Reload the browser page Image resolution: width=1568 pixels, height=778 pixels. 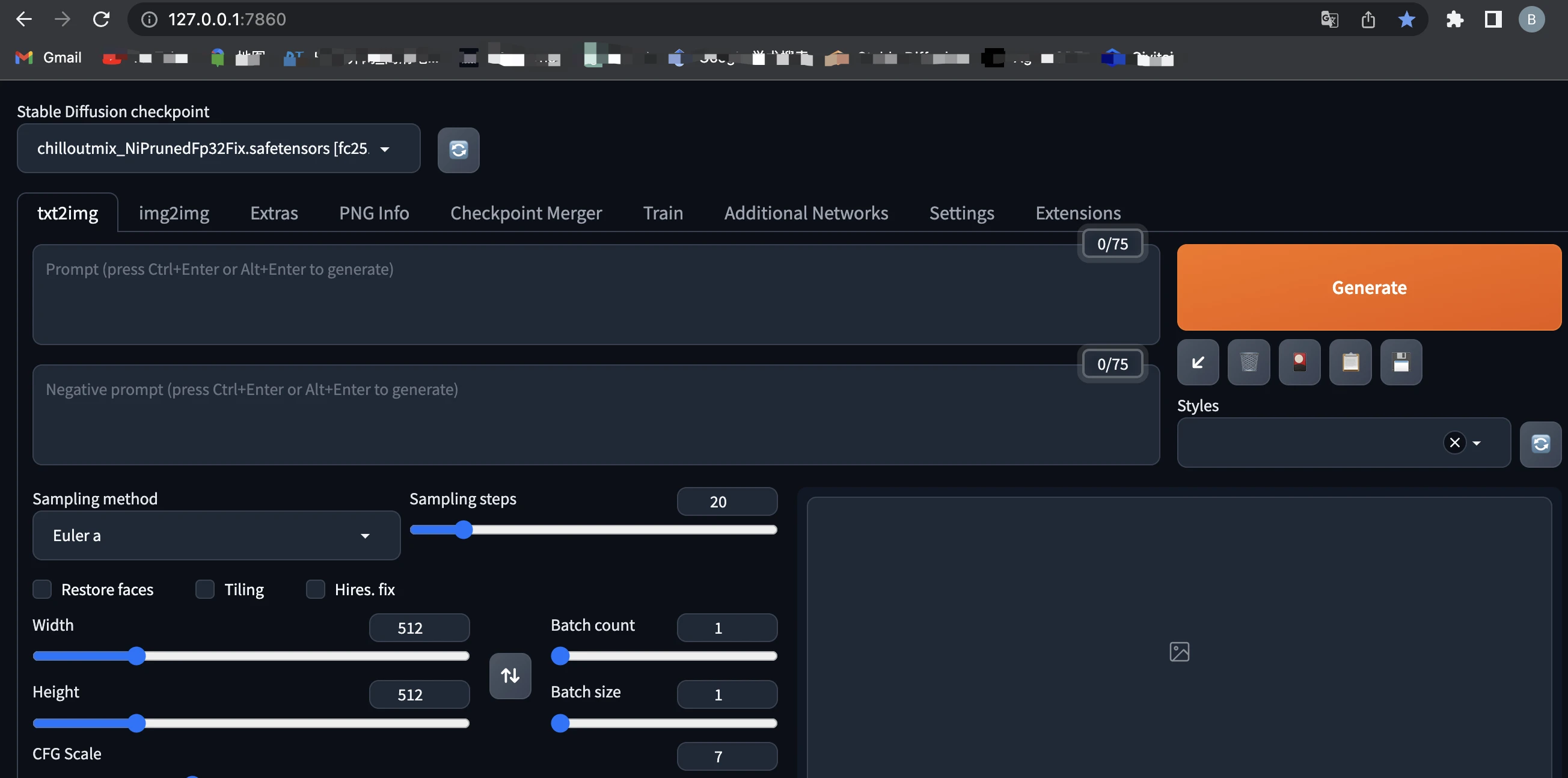[101, 19]
